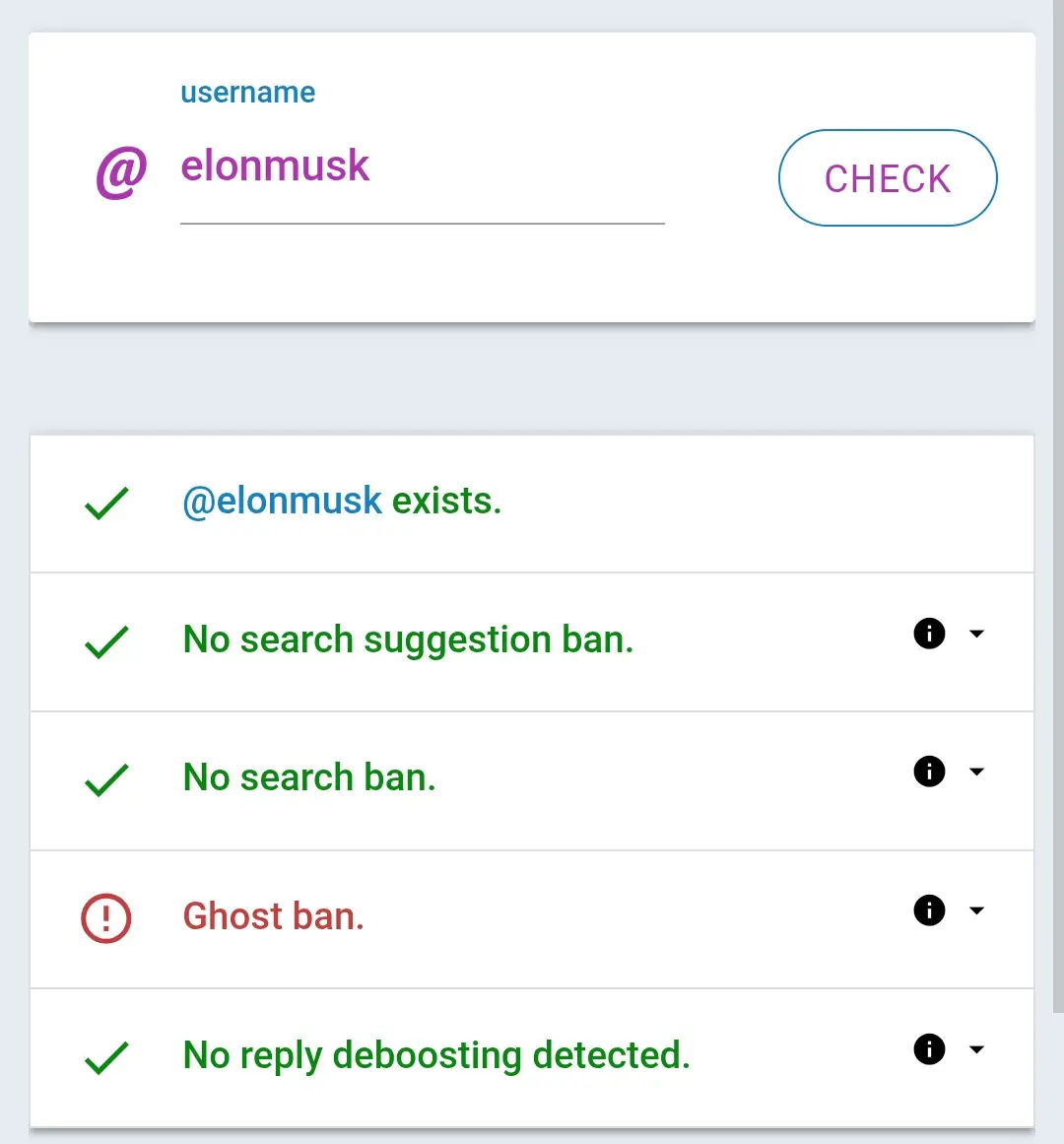The image size is (1064, 1144).
Task: Click info icon for search suggestion ban
Action: point(929,634)
